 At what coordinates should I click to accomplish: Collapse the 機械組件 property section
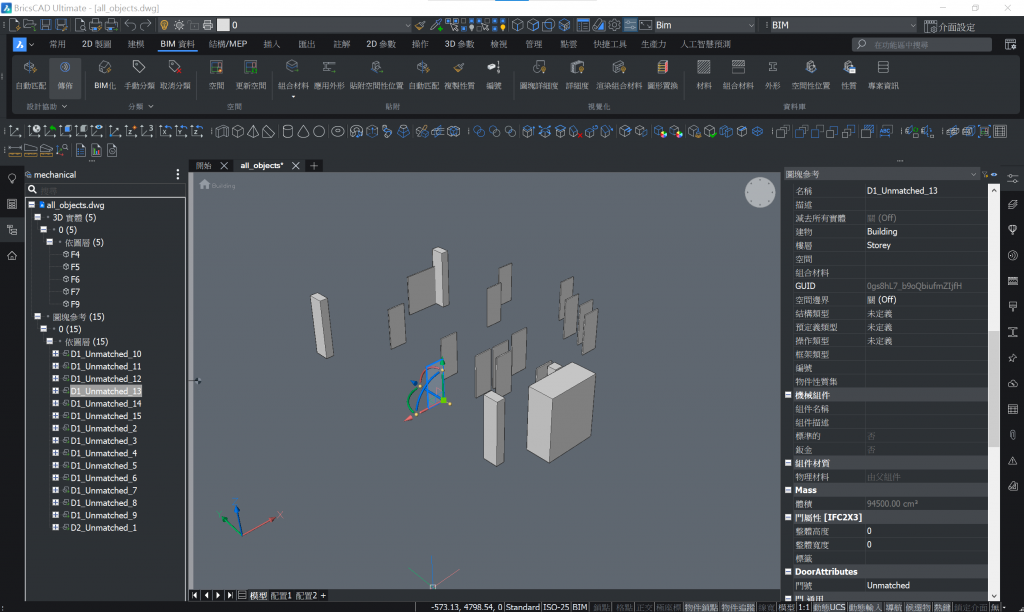[789, 395]
